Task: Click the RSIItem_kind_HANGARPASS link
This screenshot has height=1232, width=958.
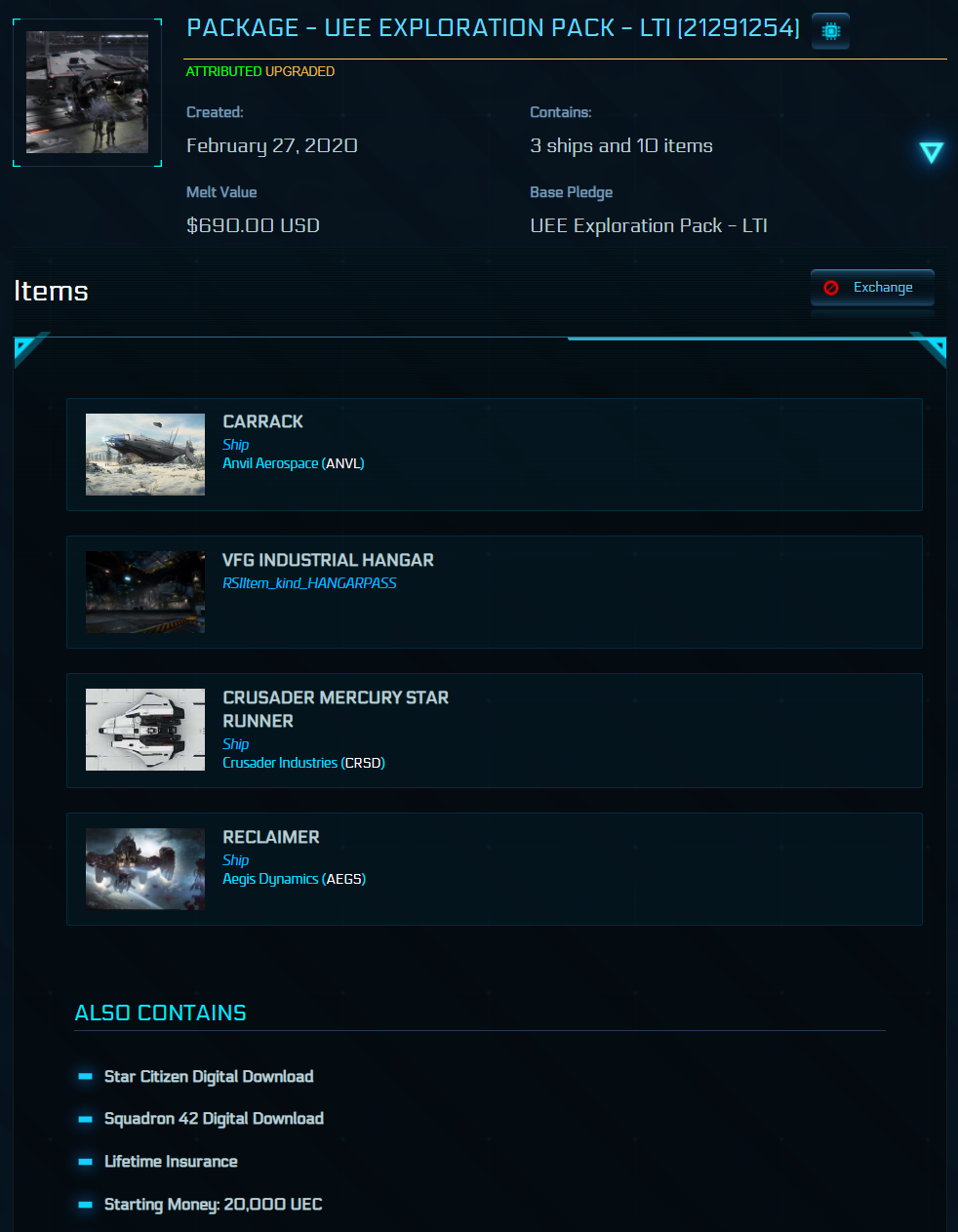Action: [x=309, y=583]
